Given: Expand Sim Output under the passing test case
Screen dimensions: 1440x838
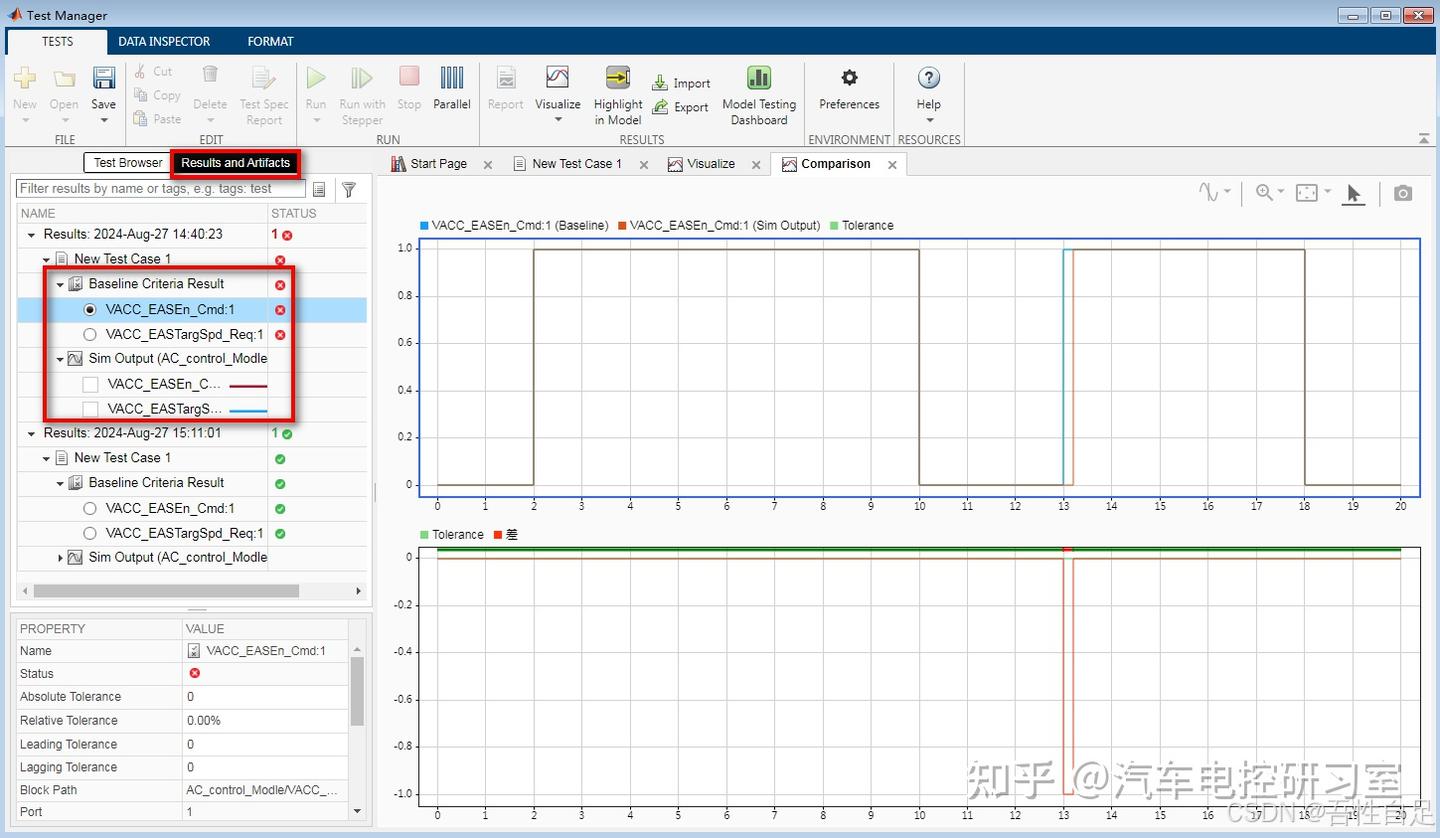Looking at the screenshot, I should coord(59,557).
